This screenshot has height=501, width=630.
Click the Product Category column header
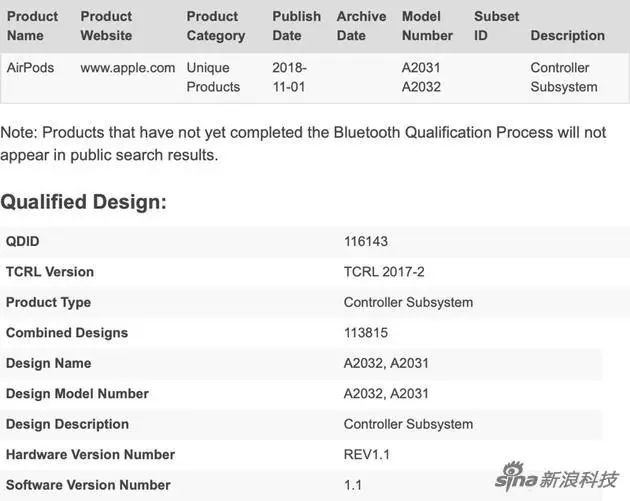215,26
